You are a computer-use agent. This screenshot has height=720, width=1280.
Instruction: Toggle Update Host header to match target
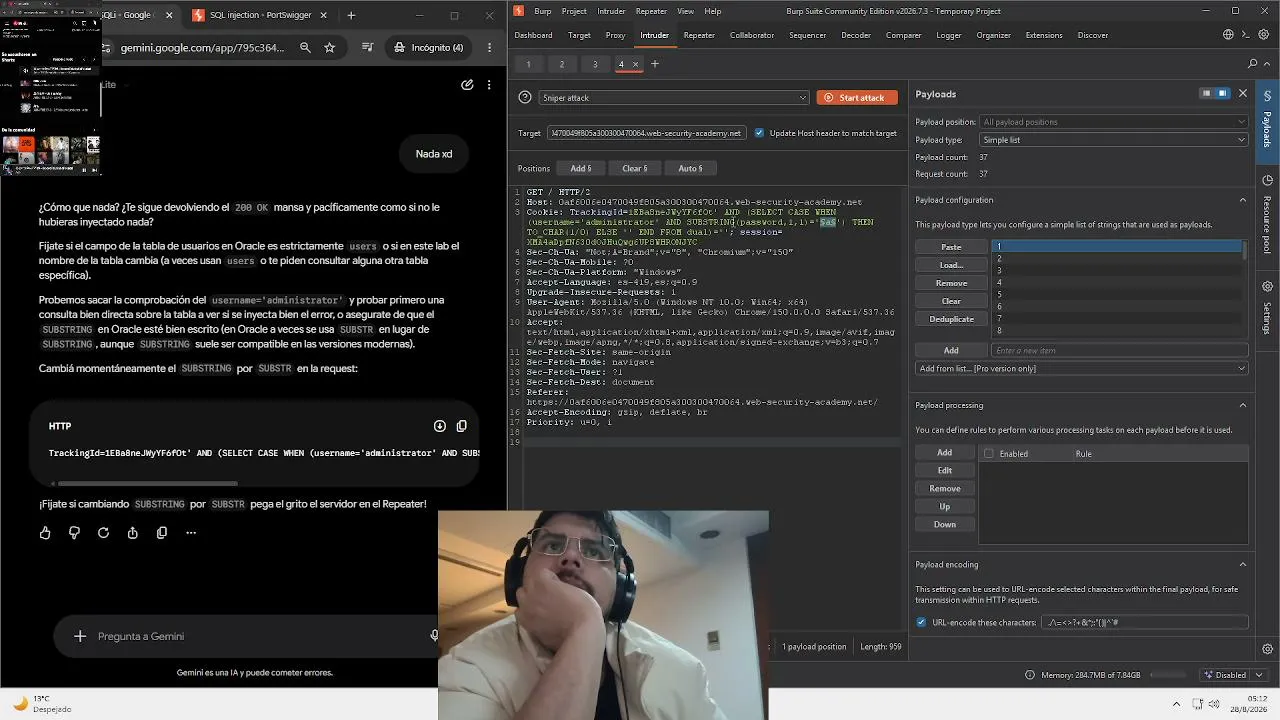pos(759,133)
